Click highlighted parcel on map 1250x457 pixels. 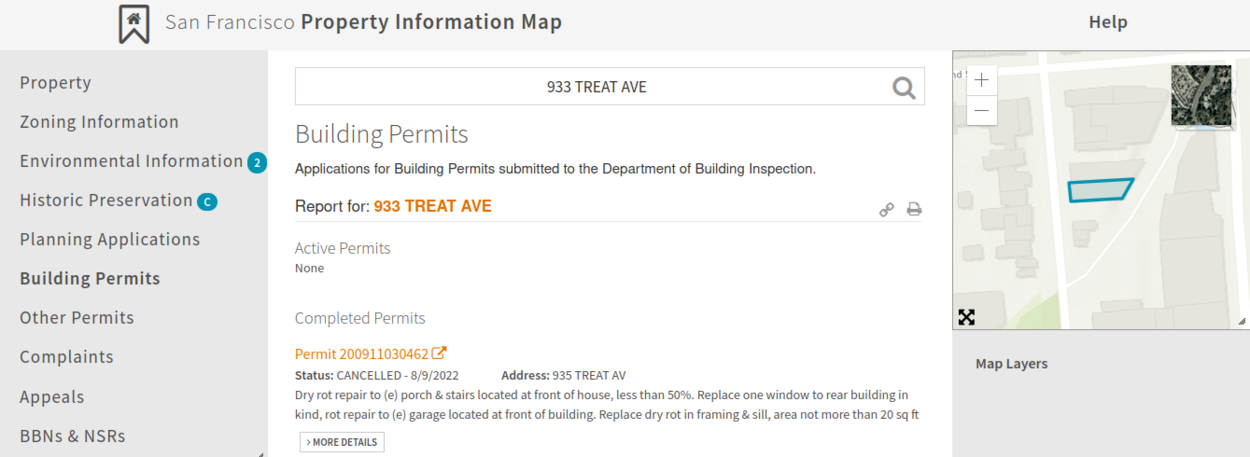(1099, 190)
